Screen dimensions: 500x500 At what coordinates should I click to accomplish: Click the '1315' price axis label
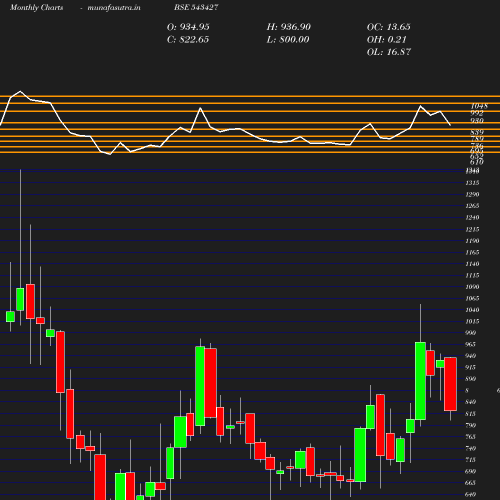point(472,183)
